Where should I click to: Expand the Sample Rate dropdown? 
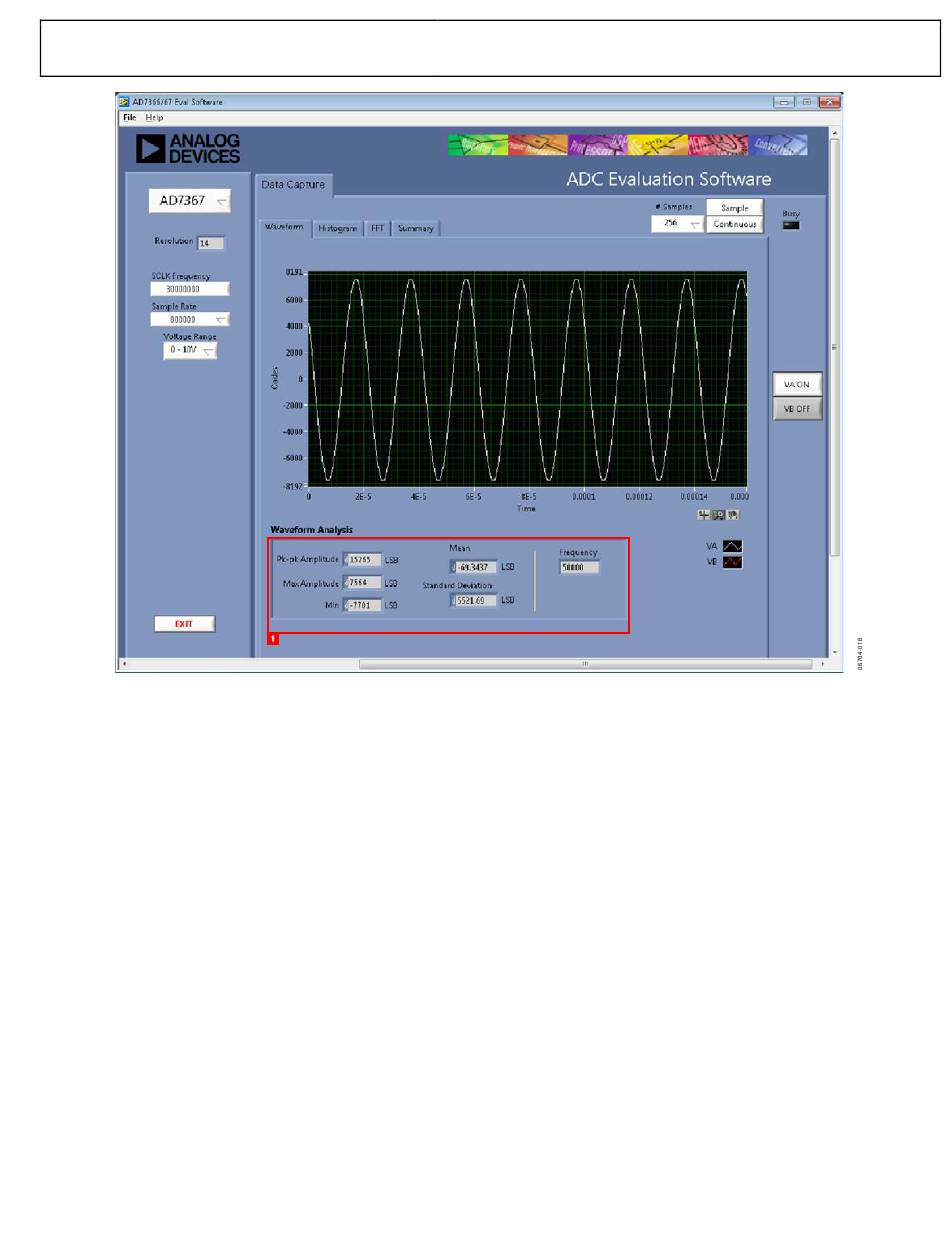click(x=190, y=320)
